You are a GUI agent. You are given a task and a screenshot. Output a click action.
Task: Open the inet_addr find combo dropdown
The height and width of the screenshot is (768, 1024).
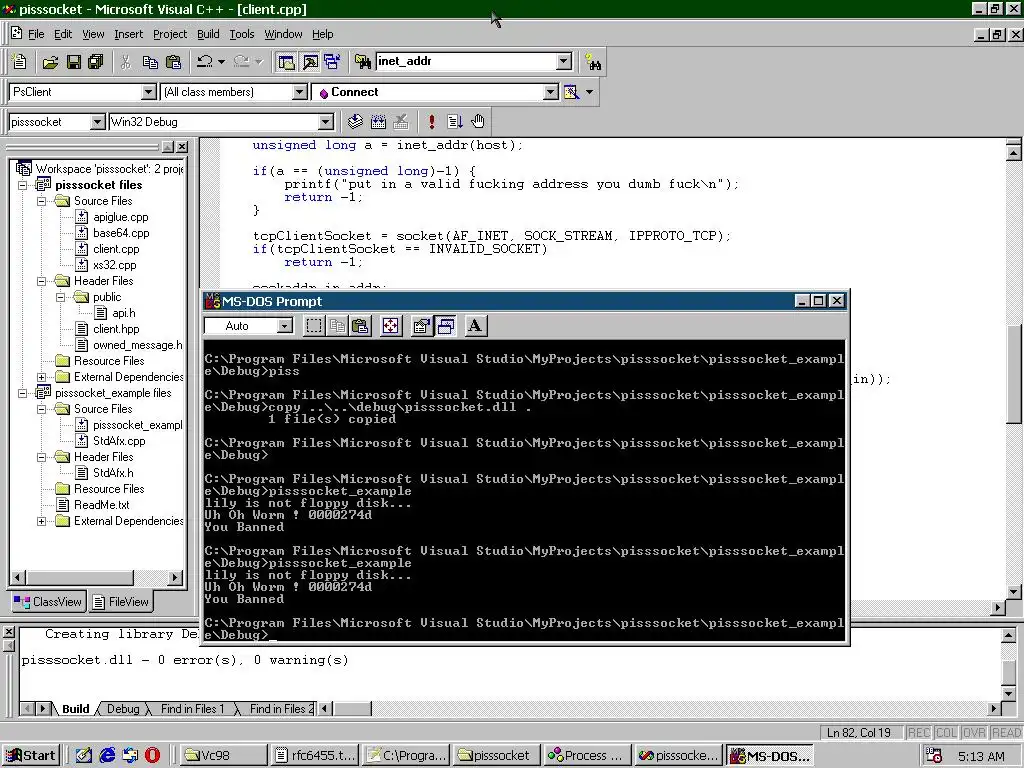[x=564, y=61]
